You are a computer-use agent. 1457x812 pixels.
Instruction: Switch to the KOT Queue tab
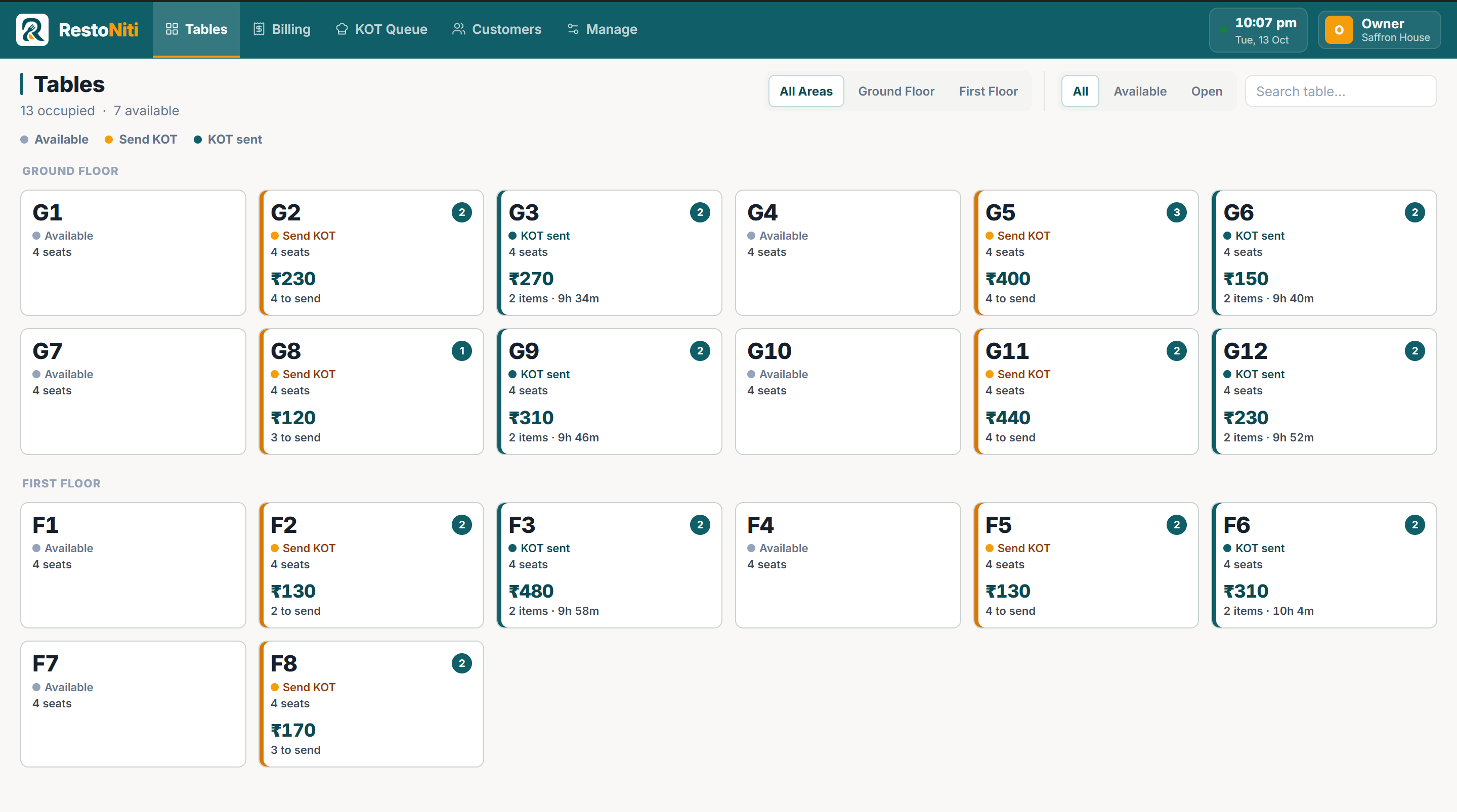click(x=381, y=29)
